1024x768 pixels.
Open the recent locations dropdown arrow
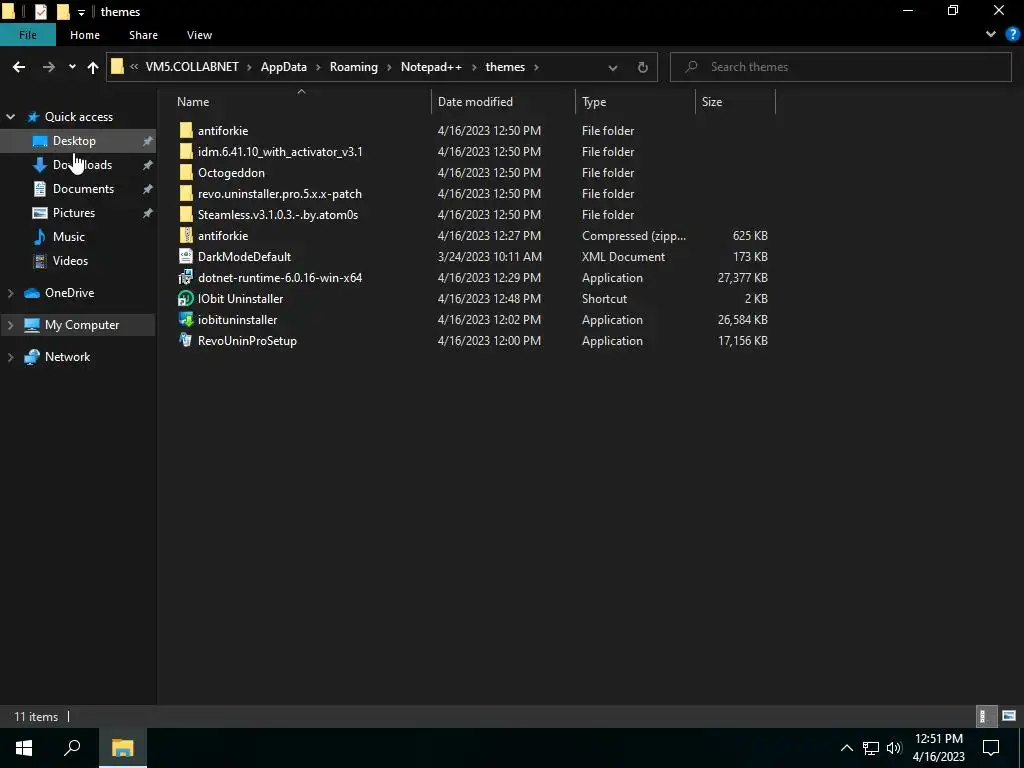72,67
